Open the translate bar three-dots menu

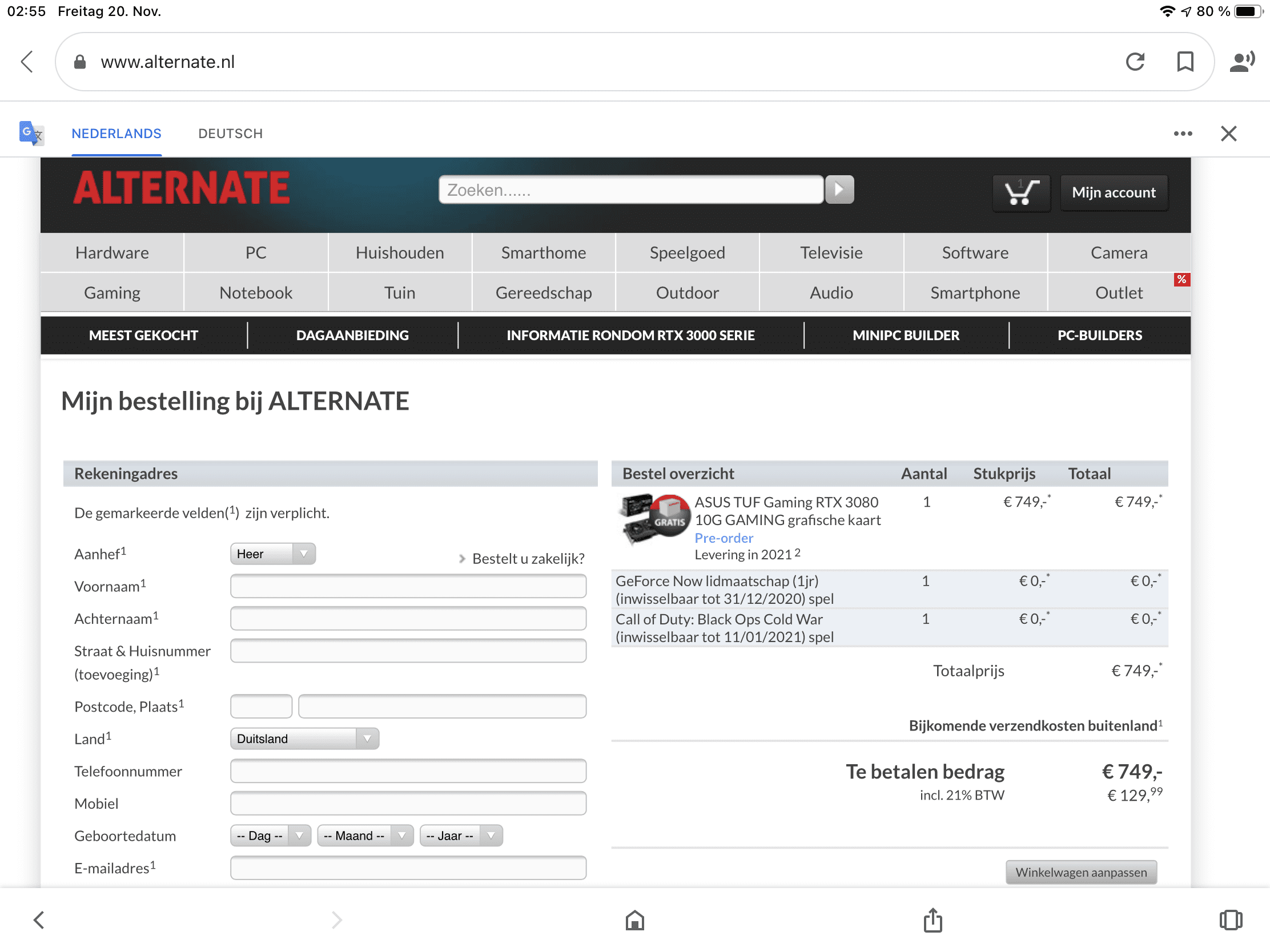click(x=1182, y=133)
